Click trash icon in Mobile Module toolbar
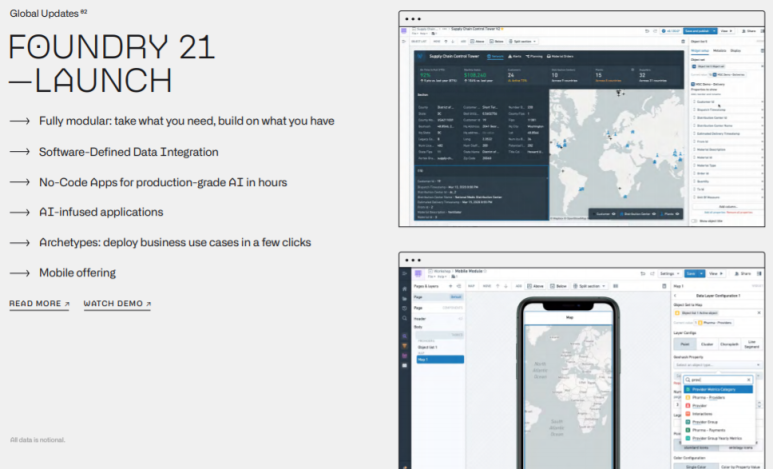The width and height of the screenshot is (773, 469). pos(664,286)
